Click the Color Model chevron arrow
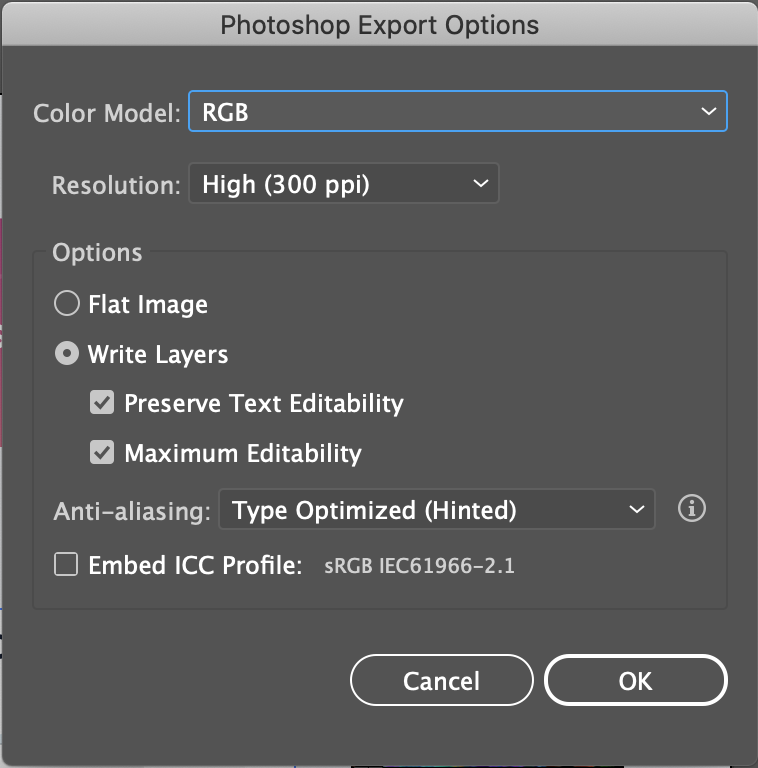The image size is (758, 768). 708,112
